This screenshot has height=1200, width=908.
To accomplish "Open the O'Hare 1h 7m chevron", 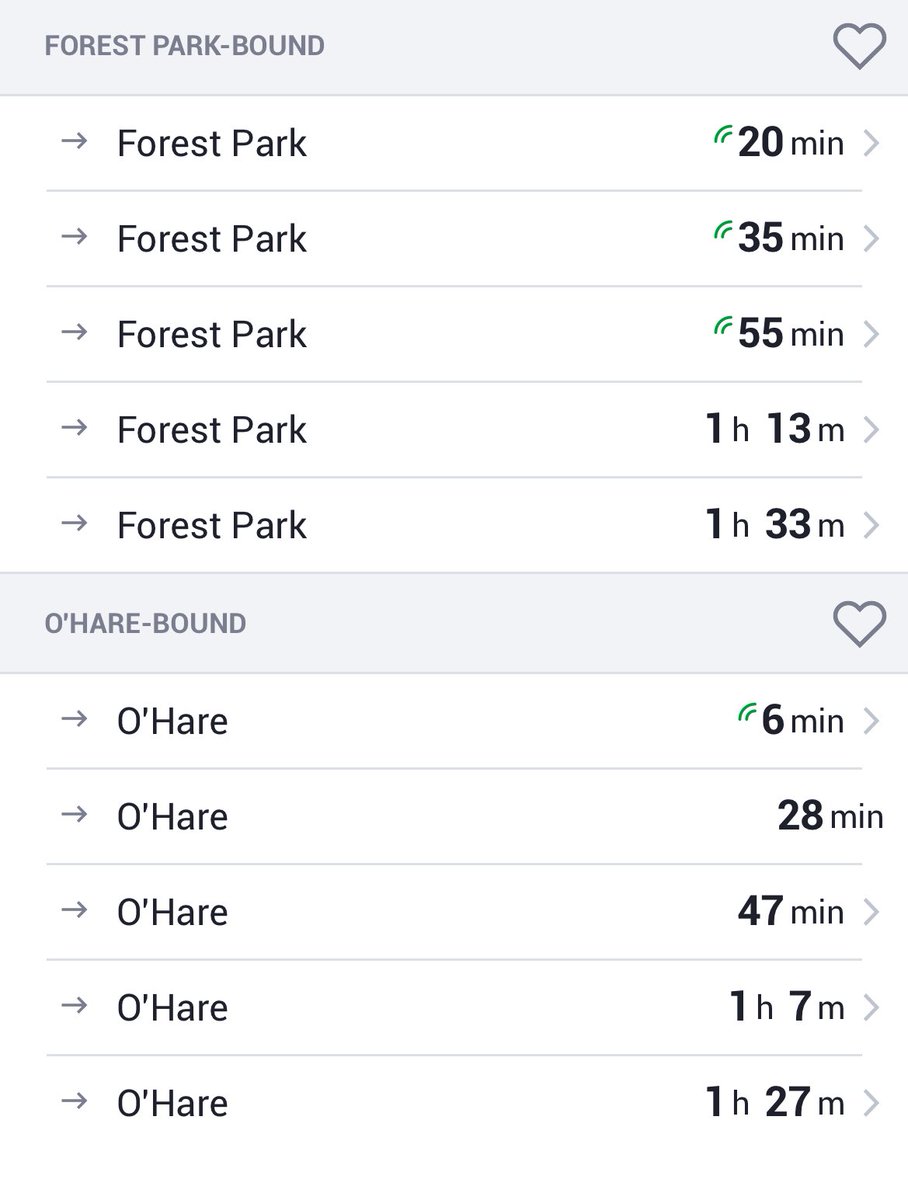I will tap(871, 1007).
